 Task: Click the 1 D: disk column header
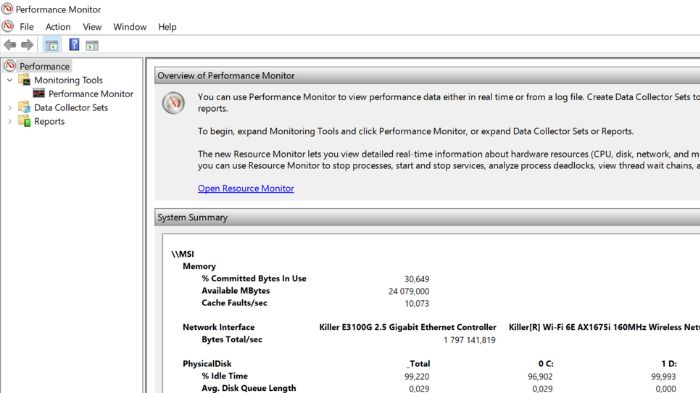coord(669,364)
